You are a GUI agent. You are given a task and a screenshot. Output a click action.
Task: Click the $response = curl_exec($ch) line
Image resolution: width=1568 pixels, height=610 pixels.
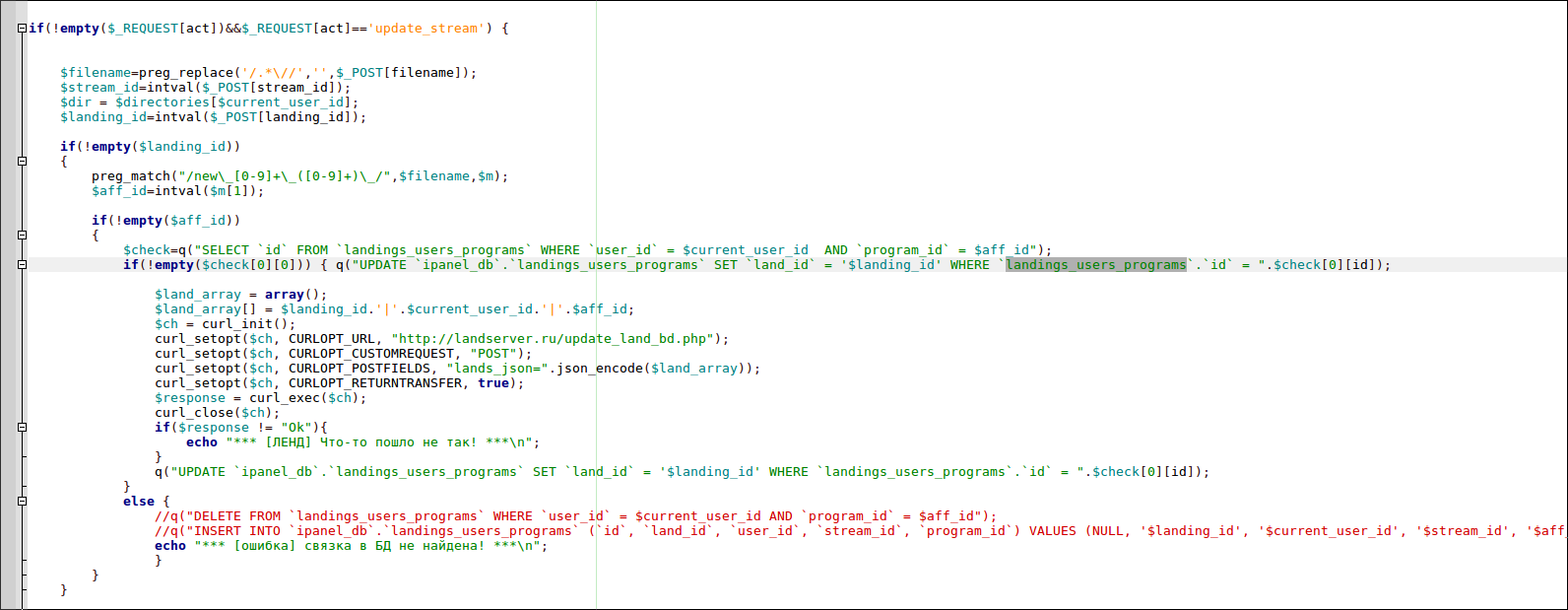260,398
